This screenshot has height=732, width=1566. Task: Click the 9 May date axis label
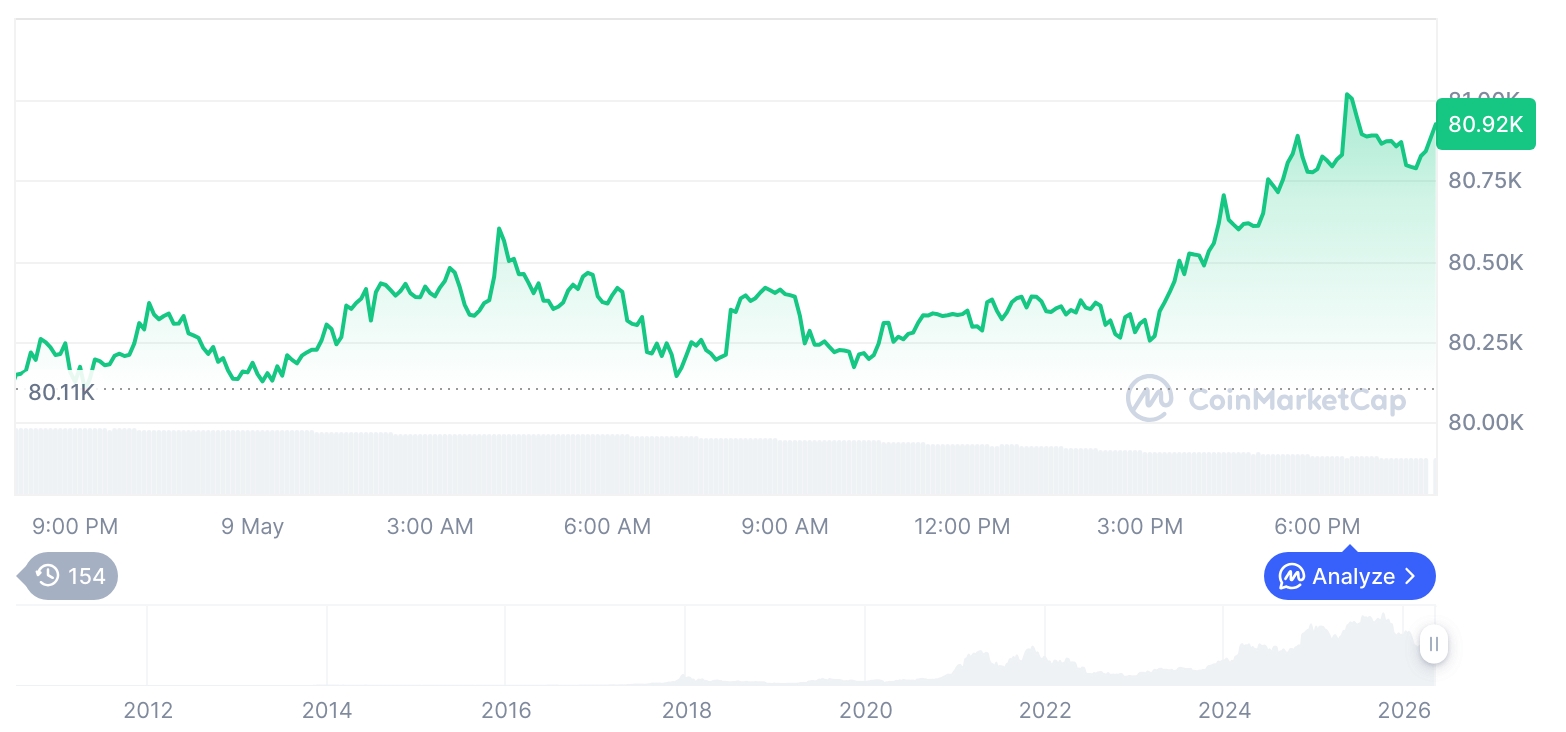point(252,526)
